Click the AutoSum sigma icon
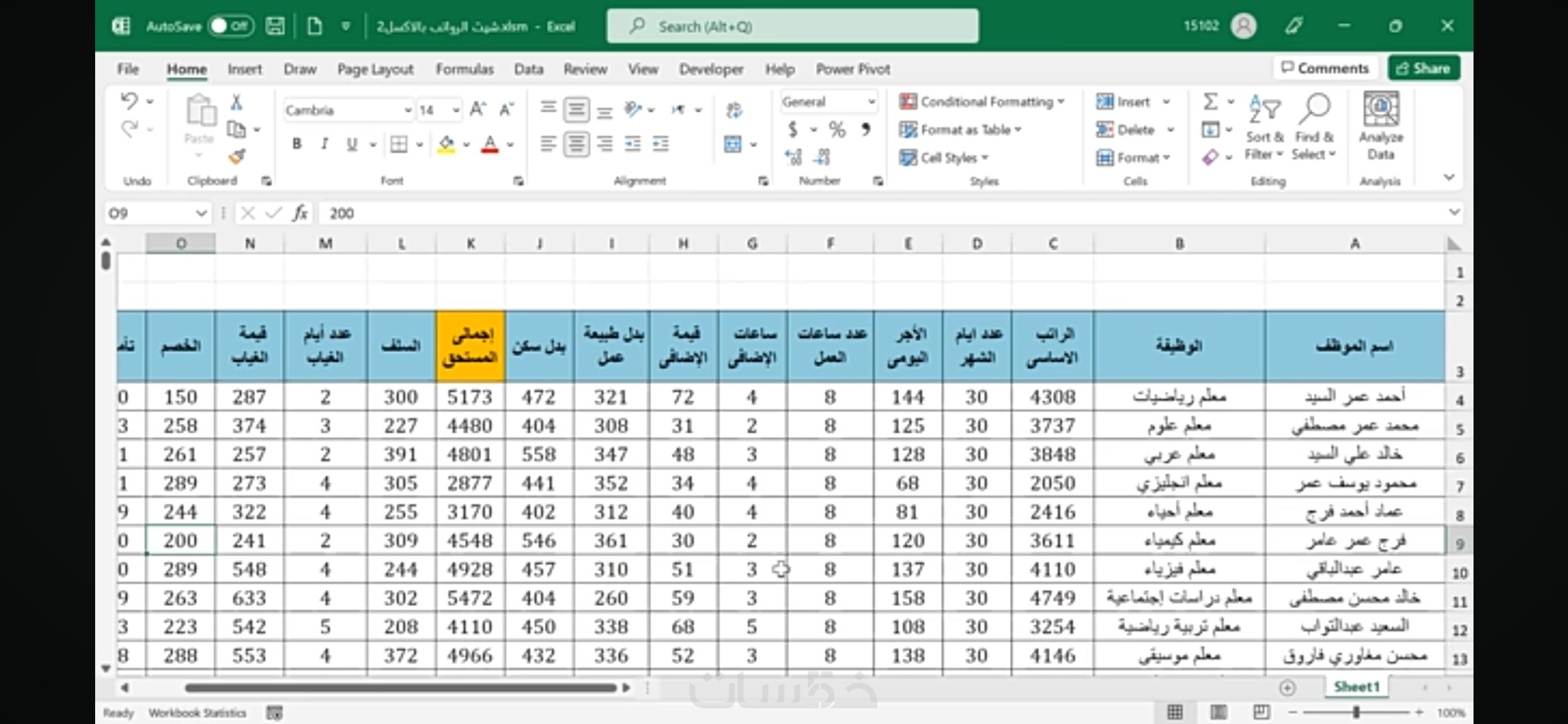Image resolution: width=1568 pixels, height=724 pixels. [x=1210, y=102]
